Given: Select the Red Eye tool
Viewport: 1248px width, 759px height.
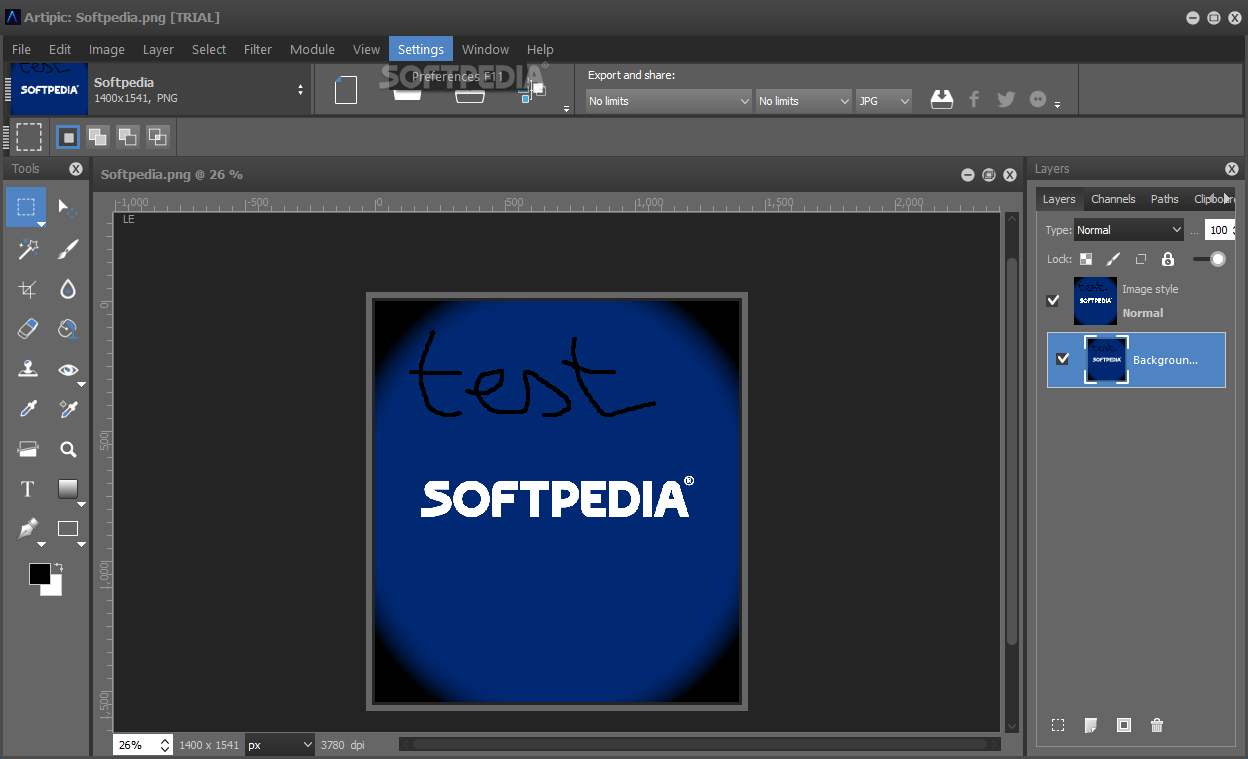Looking at the screenshot, I should (x=67, y=369).
